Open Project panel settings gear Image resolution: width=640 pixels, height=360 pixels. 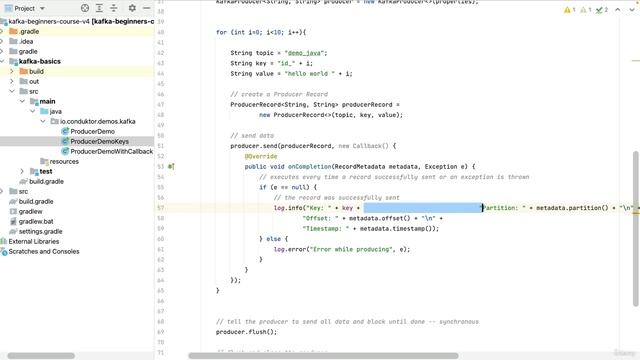click(132, 8)
